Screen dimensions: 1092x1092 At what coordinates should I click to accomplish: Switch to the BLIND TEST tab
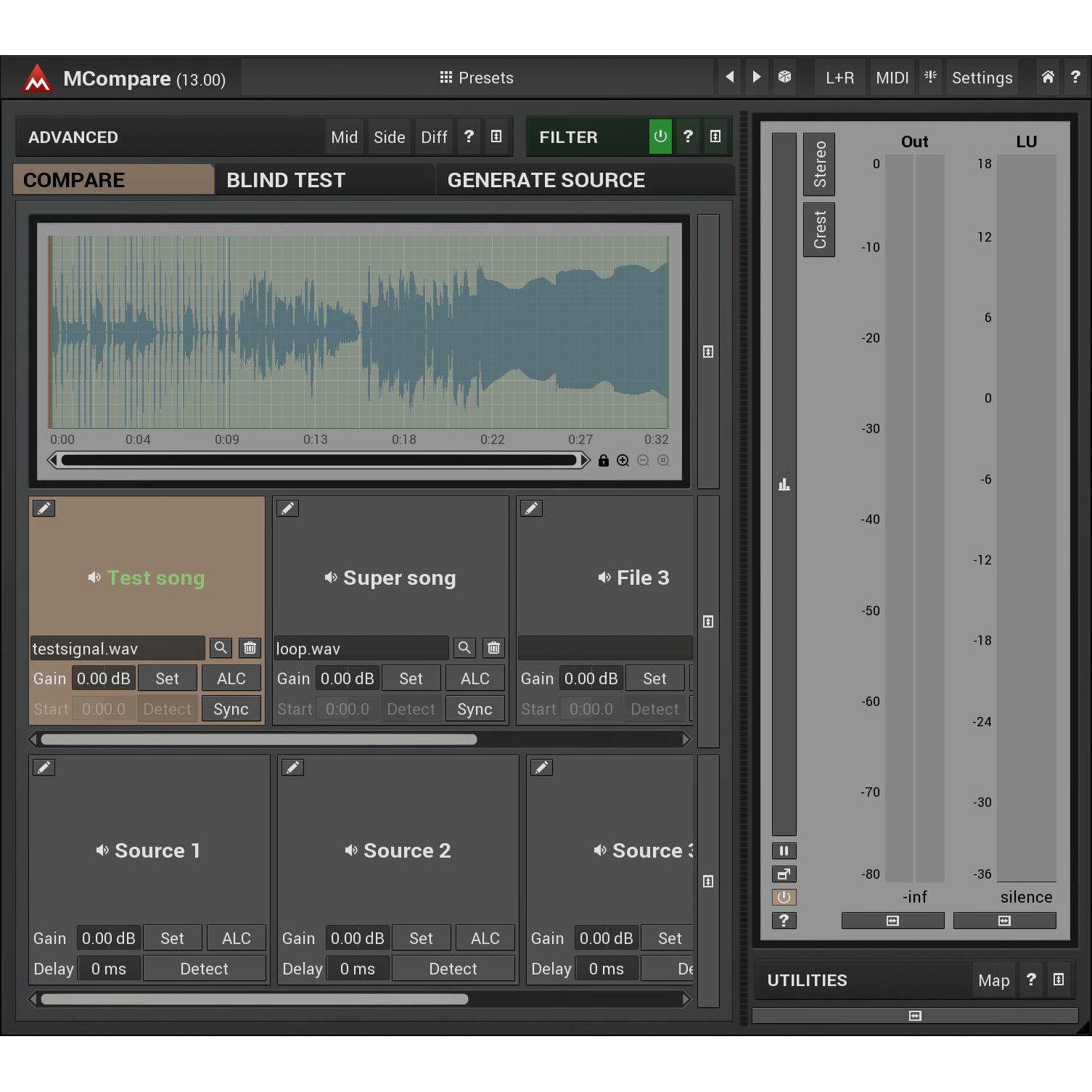pos(286,180)
